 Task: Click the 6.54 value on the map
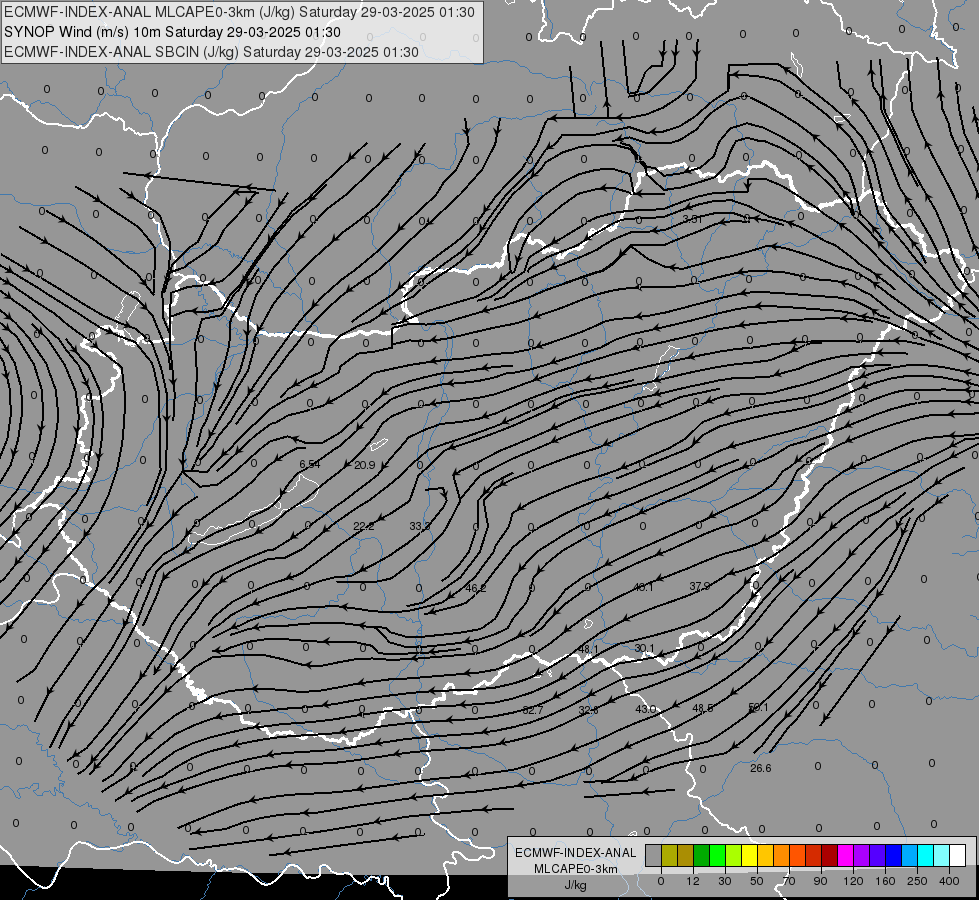click(310, 464)
